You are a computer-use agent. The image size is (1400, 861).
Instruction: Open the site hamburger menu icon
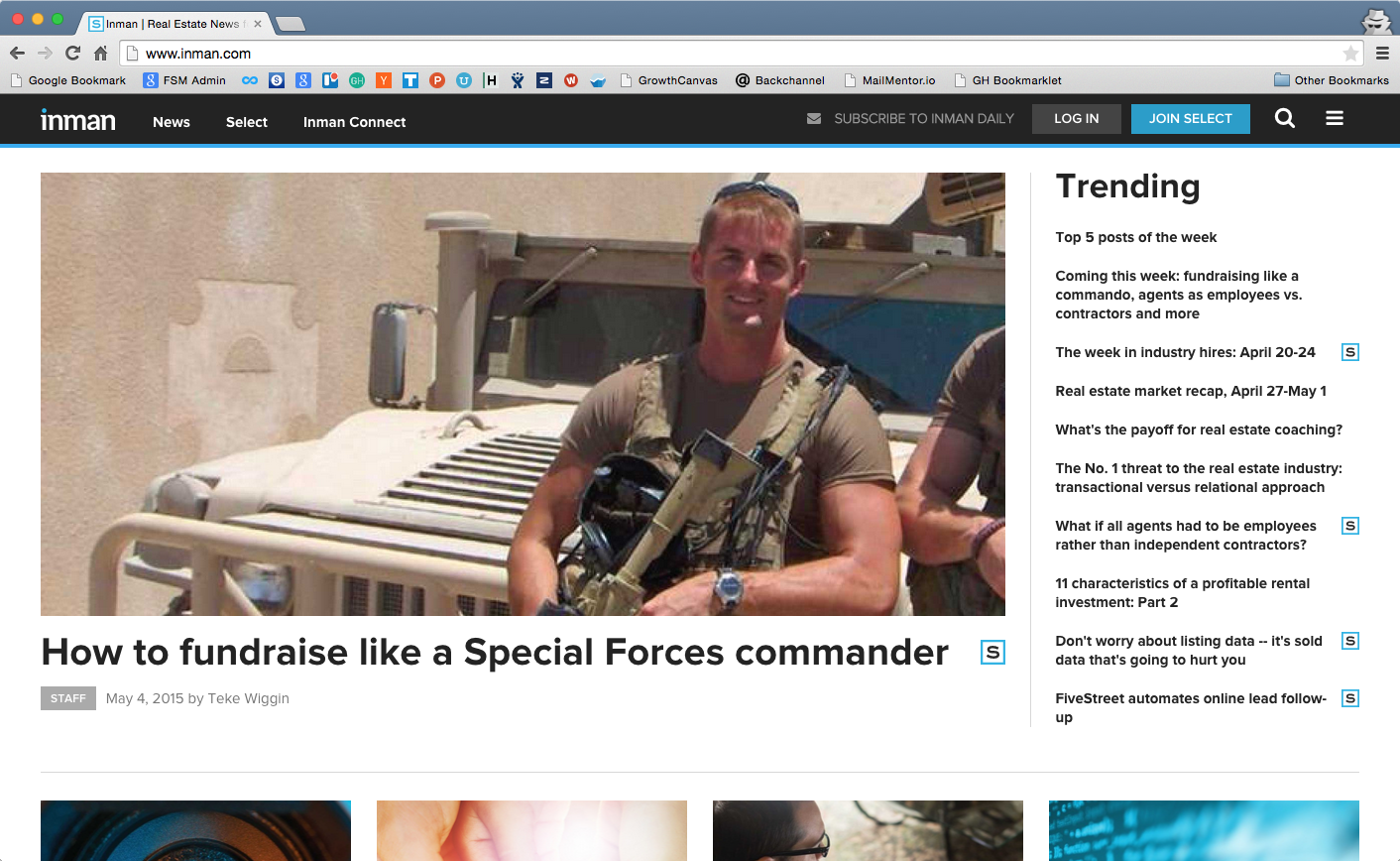tap(1335, 118)
